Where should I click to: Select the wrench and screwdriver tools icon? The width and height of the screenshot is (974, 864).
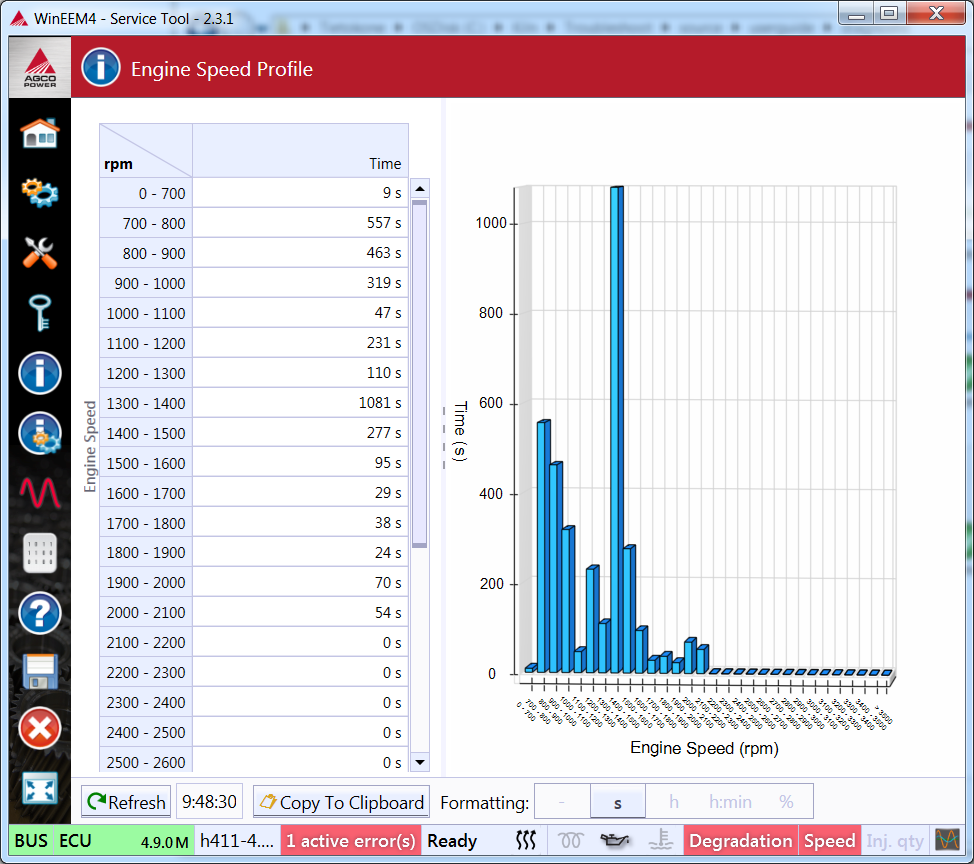click(x=40, y=253)
